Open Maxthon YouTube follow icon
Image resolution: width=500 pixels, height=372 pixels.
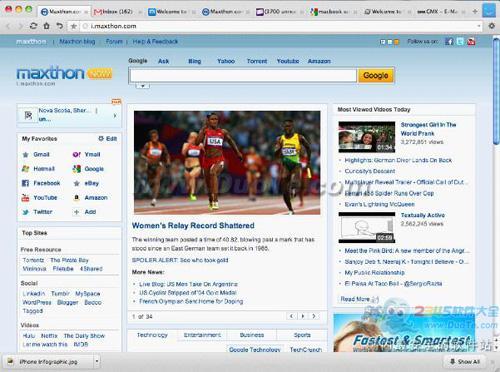coord(471,41)
